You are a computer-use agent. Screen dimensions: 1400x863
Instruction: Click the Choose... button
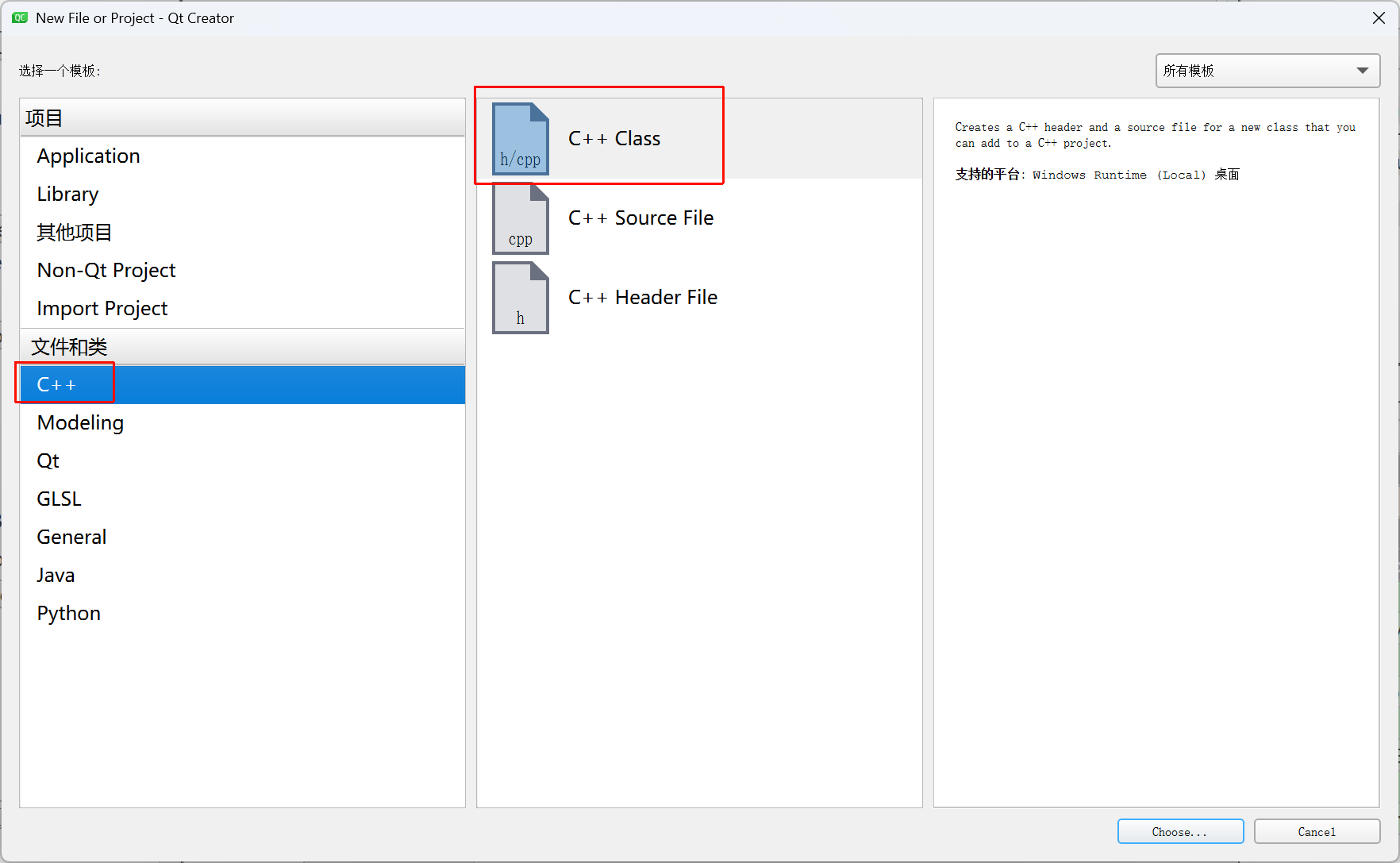[1180, 831]
